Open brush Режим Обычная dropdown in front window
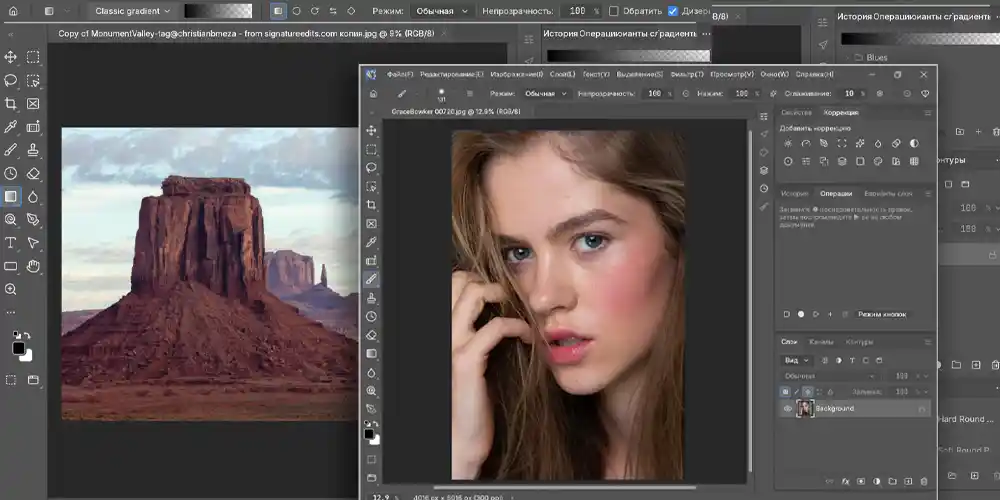Viewport: 1000px width, 500px height. pyautogui.click(x=545, y=94)
